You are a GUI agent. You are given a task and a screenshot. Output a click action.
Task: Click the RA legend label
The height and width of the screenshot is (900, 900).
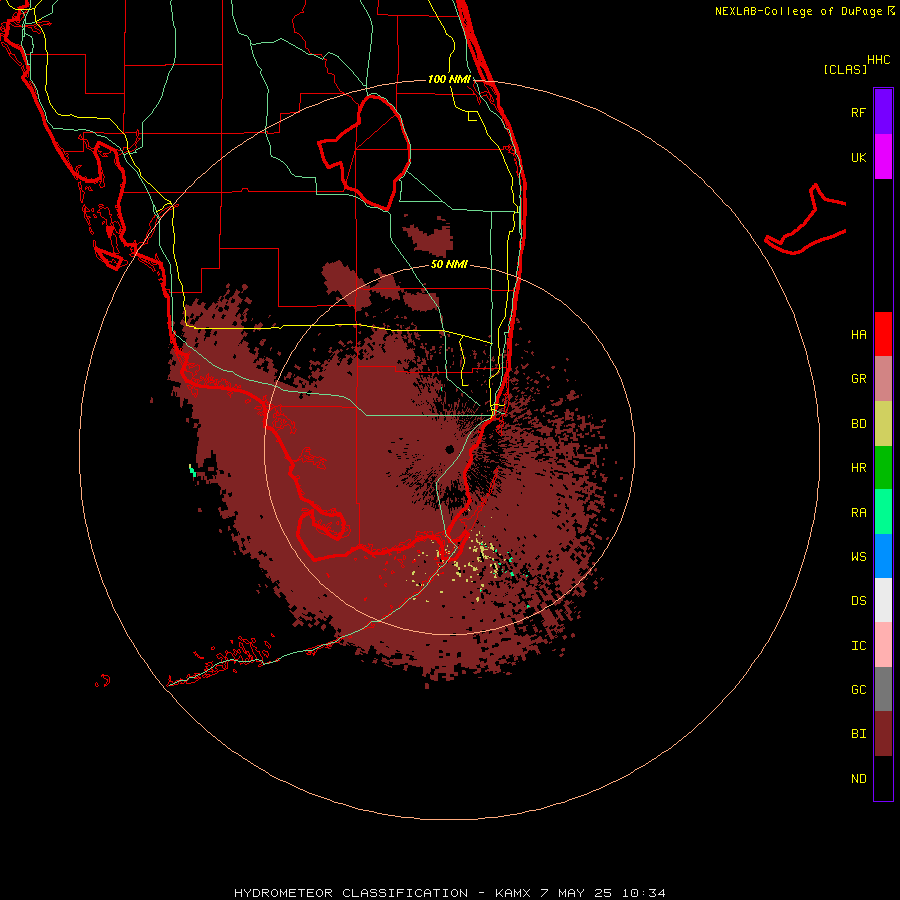[x=858, y=513]
